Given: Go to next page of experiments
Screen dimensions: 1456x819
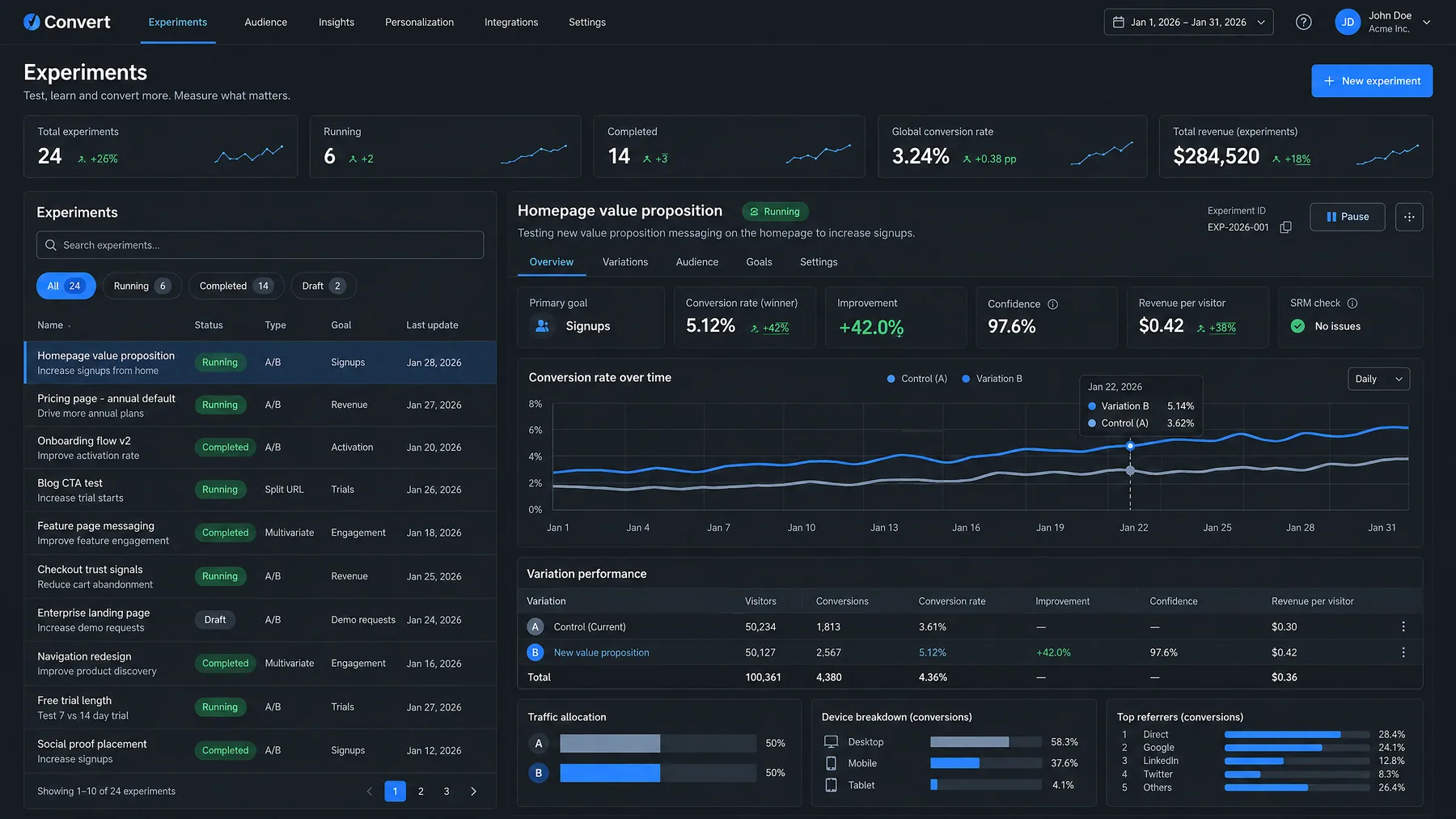Looking at the screenshot, I should point(473,791).
